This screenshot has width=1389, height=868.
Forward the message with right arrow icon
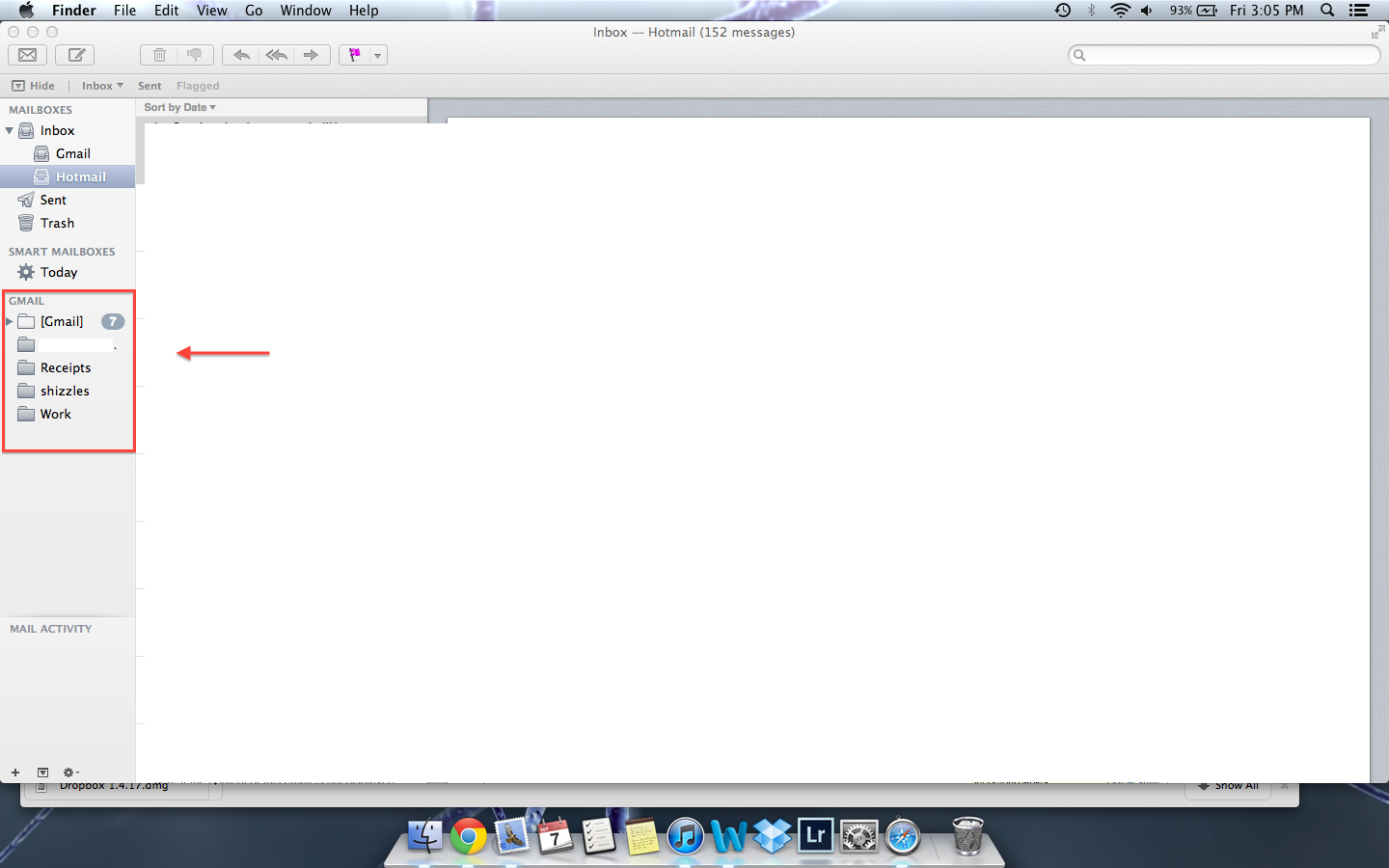point(311,55)
